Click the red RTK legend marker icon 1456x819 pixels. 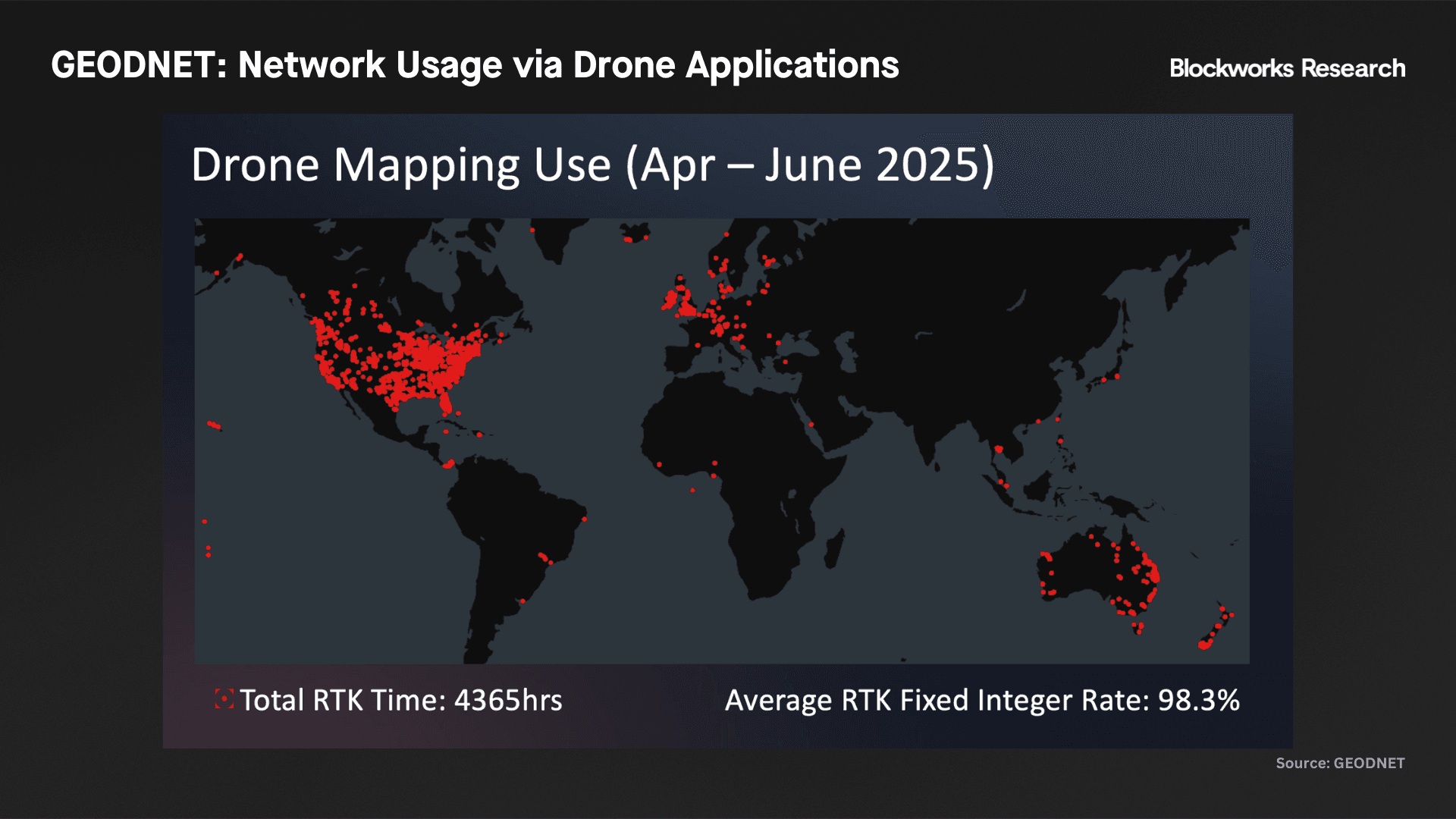[x=223, y=699]
